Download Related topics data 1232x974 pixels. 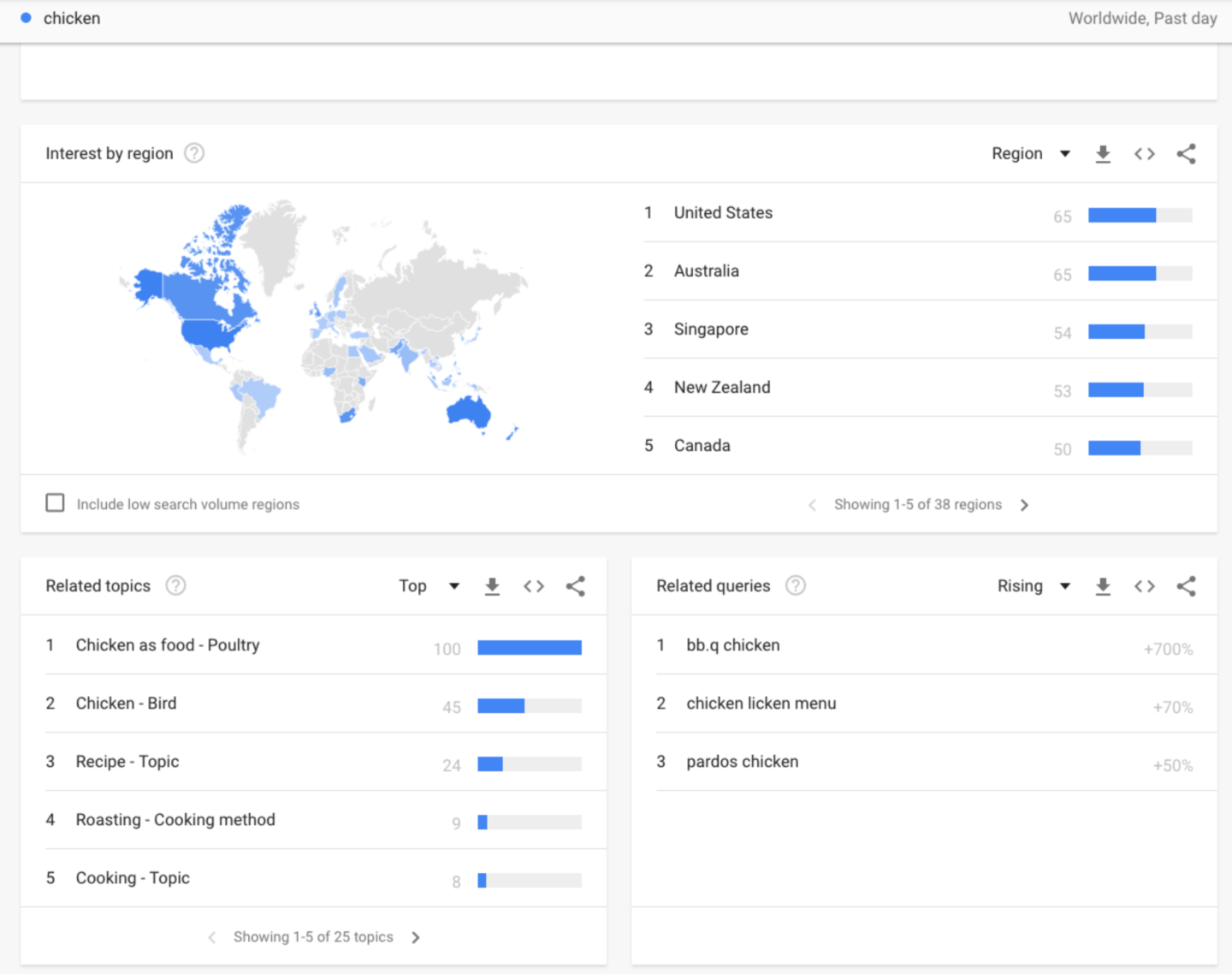(492, 586)
